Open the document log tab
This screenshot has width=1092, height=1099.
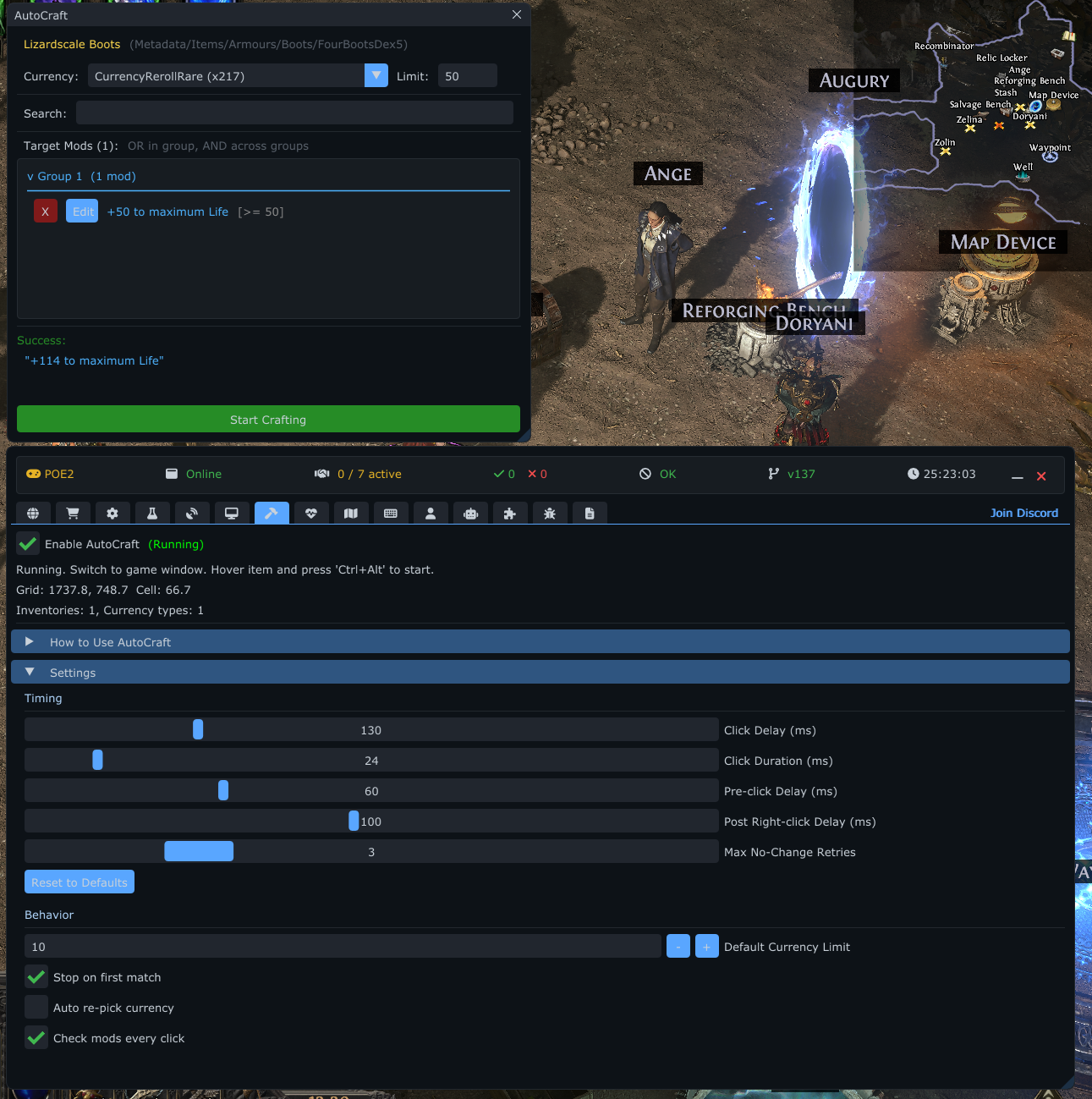click(590, 513)
